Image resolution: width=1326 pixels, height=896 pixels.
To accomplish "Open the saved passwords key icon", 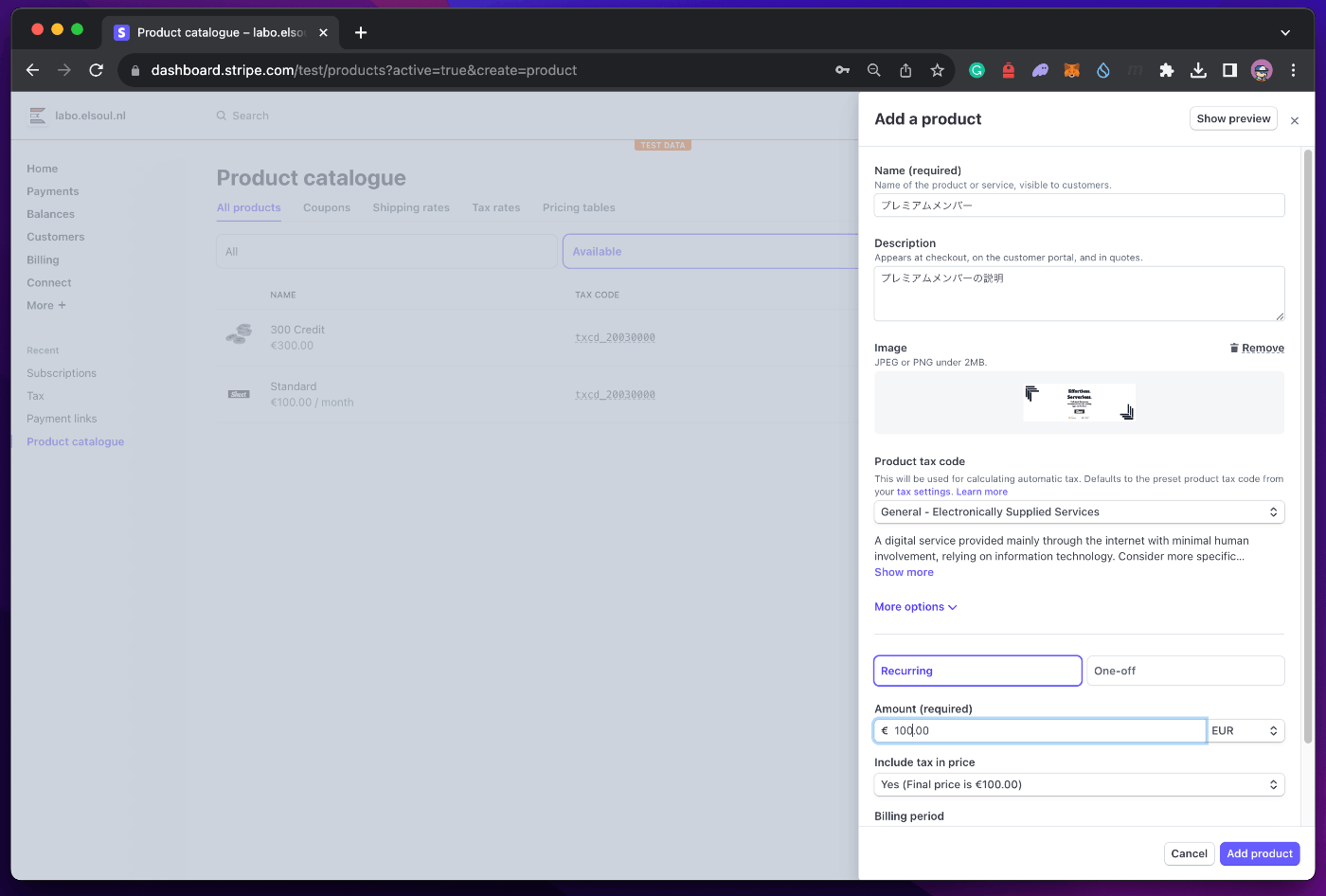I will [842, 70].
